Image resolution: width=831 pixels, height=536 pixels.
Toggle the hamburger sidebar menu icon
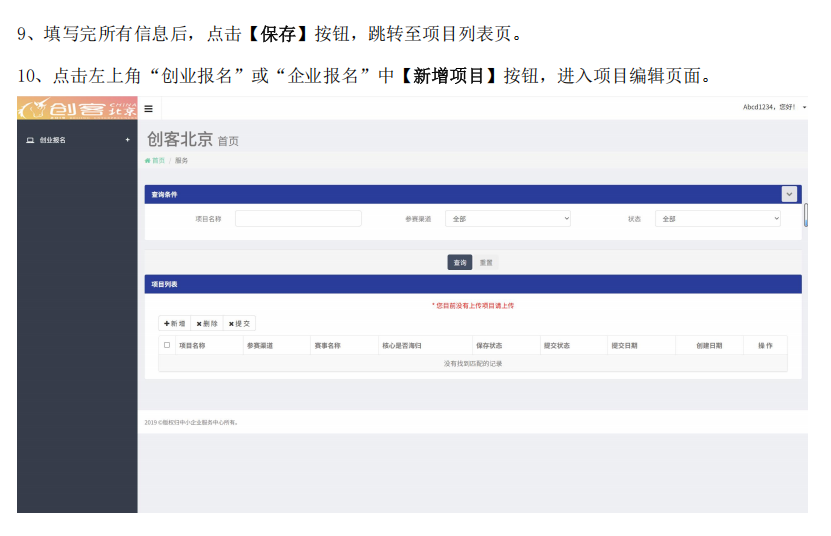click(x=149, y=108)
